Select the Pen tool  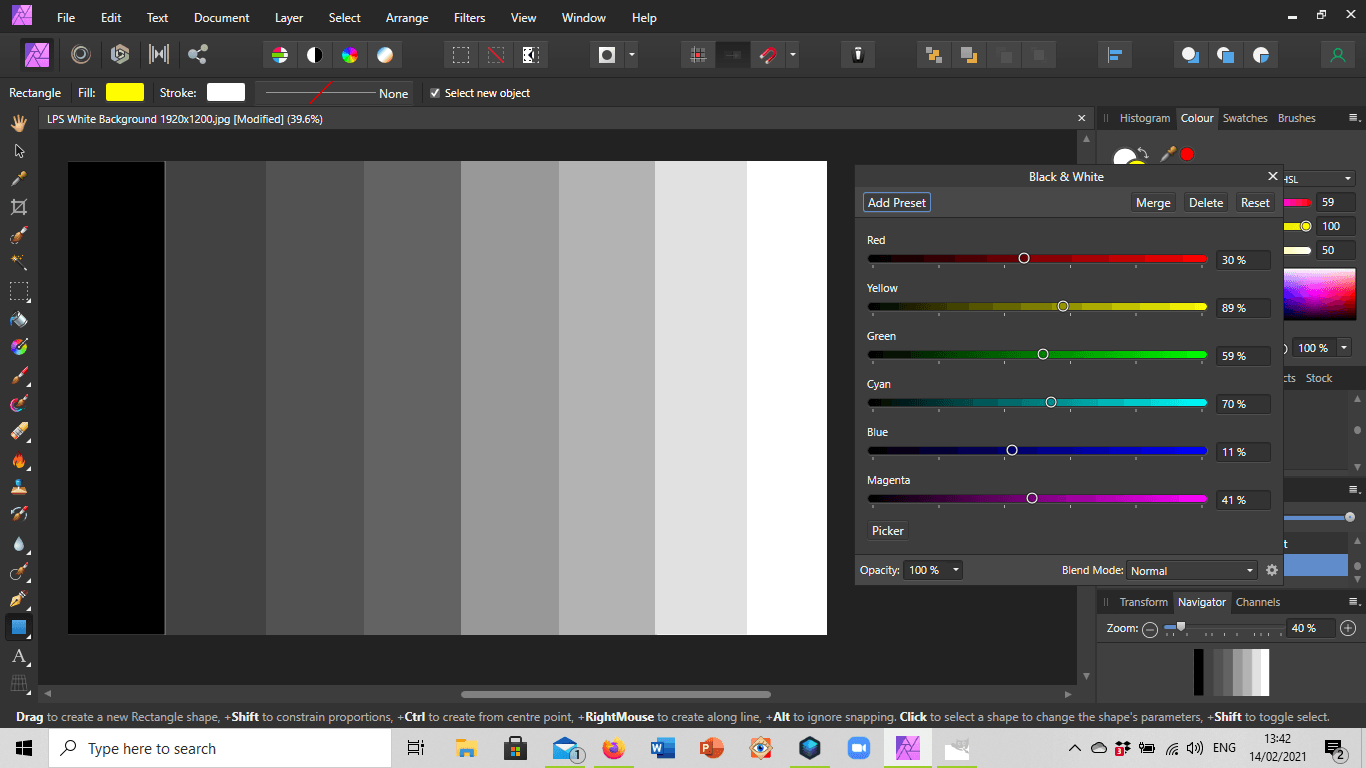(x=18, y=600)
